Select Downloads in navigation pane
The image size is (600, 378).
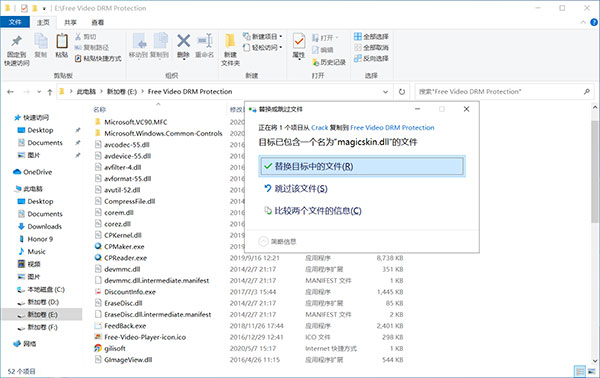pos(40,226)
